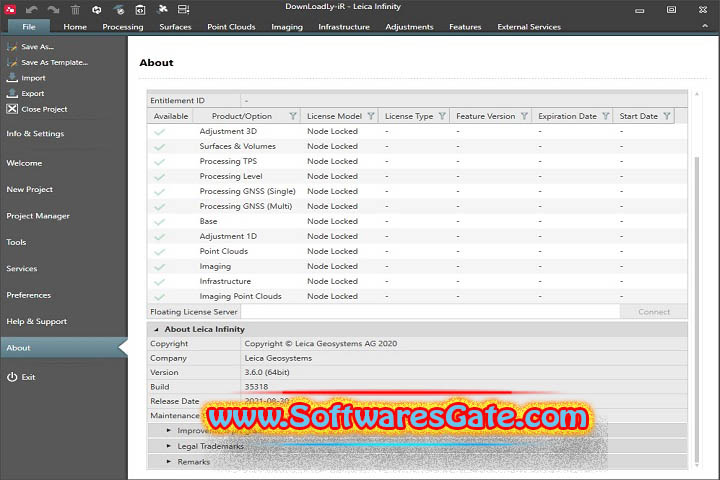Click the Import icon in sidebar
This screenshot has height=480, width=720.
coord(12,77)
